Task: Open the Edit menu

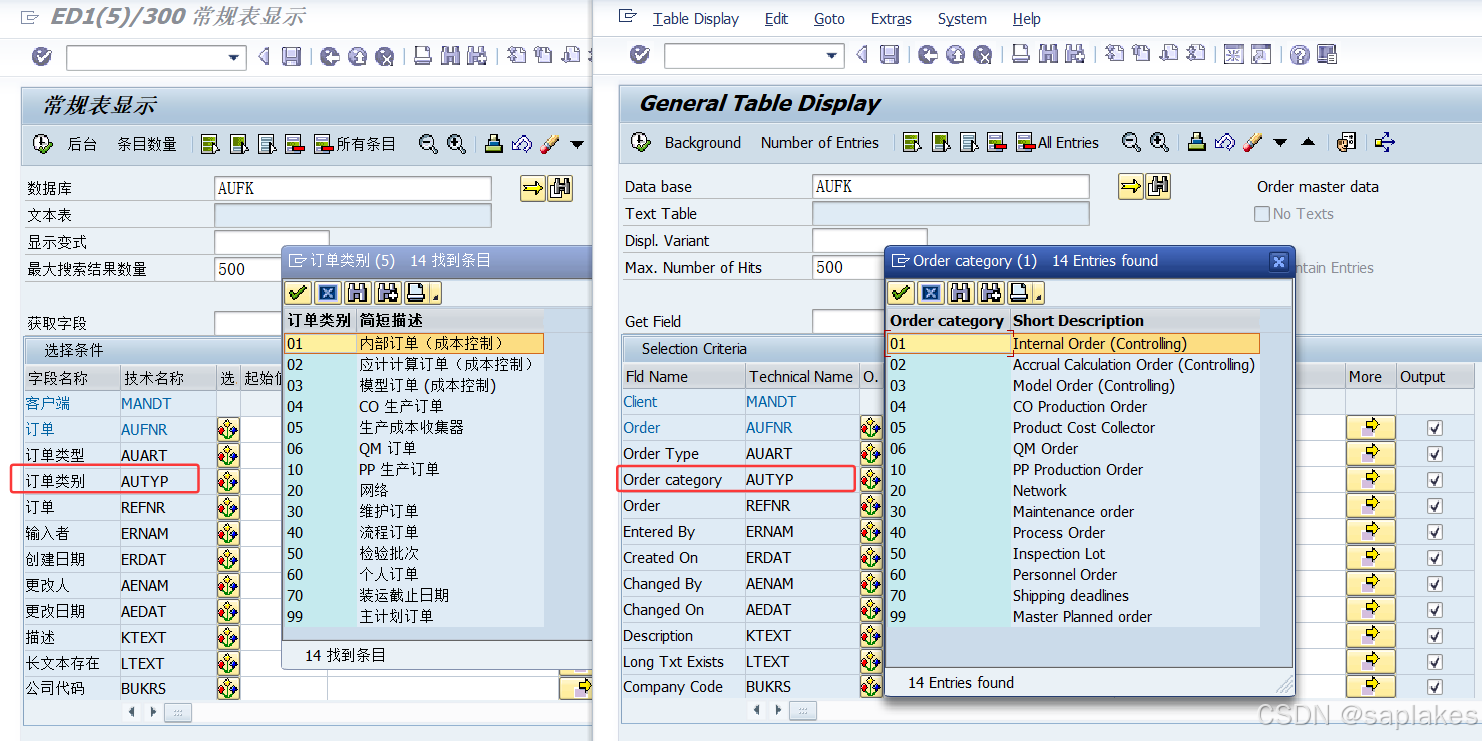Action: tap(776, 19)
